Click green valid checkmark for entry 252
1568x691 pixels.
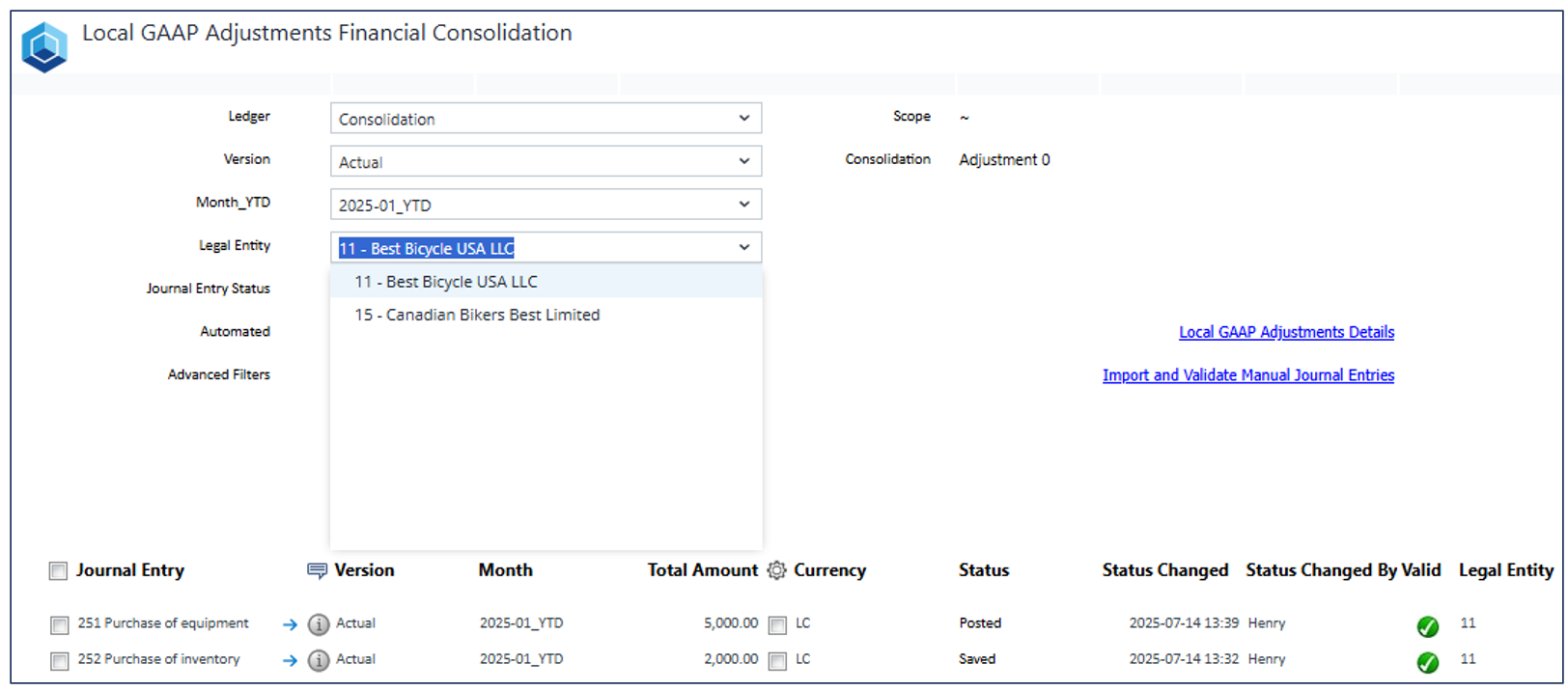click(x=1428, y=662)
